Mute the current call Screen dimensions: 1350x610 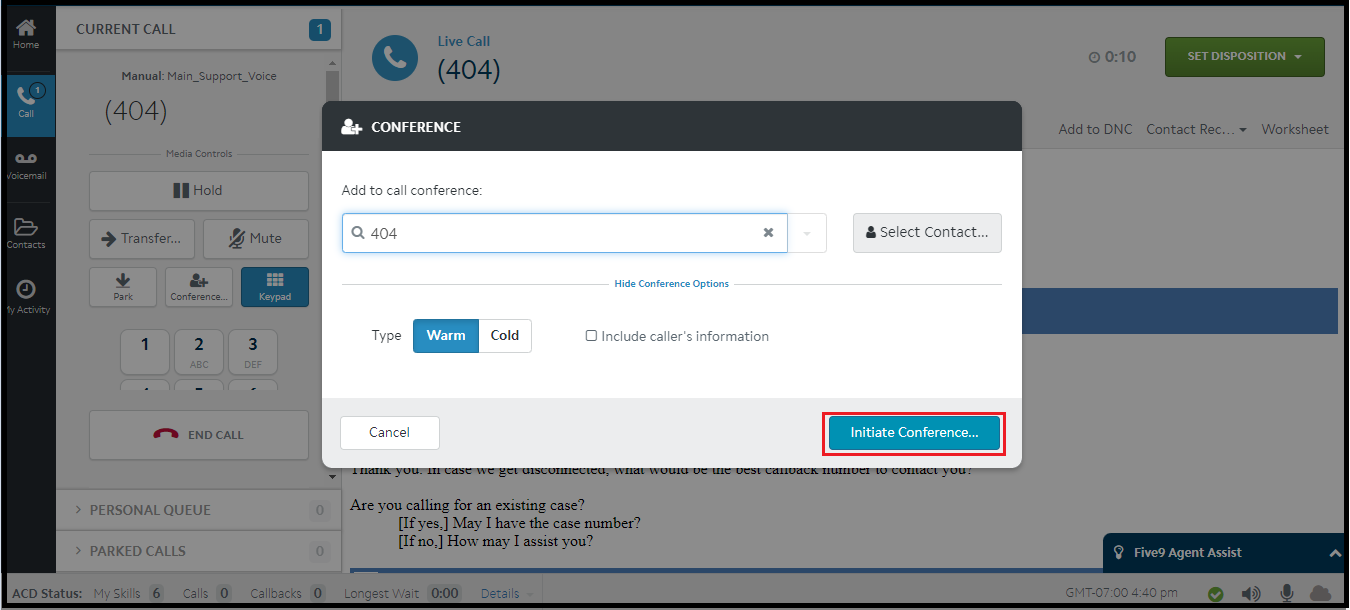(x=256, y=238)
